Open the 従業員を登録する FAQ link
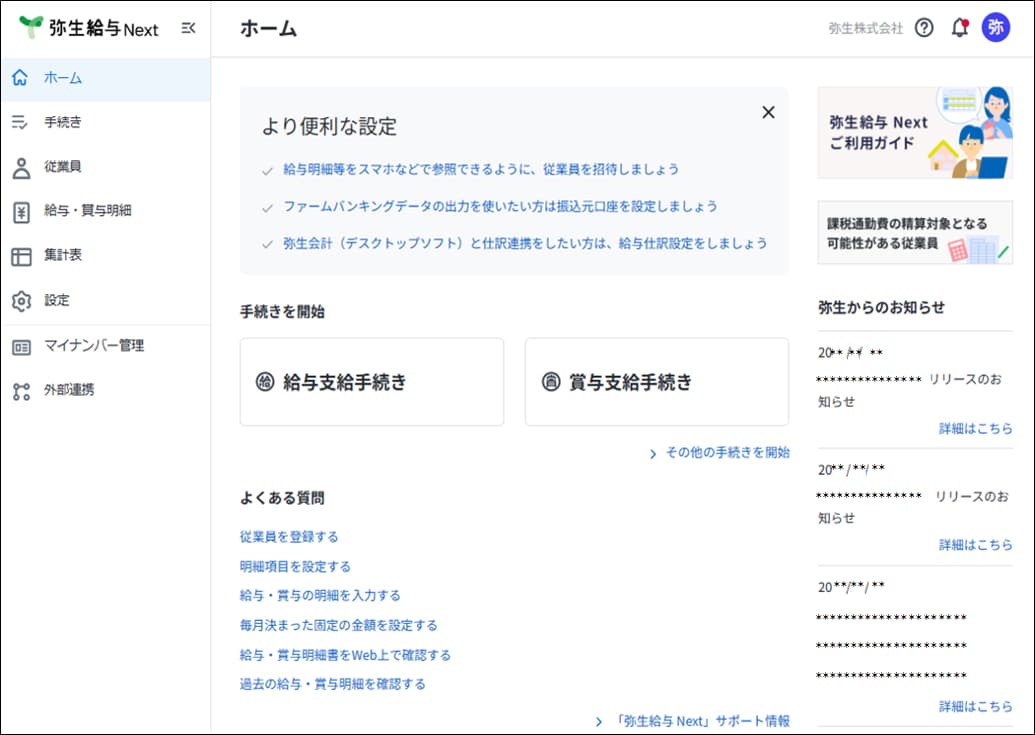1035x735 pixels. (x=289, y=537)
